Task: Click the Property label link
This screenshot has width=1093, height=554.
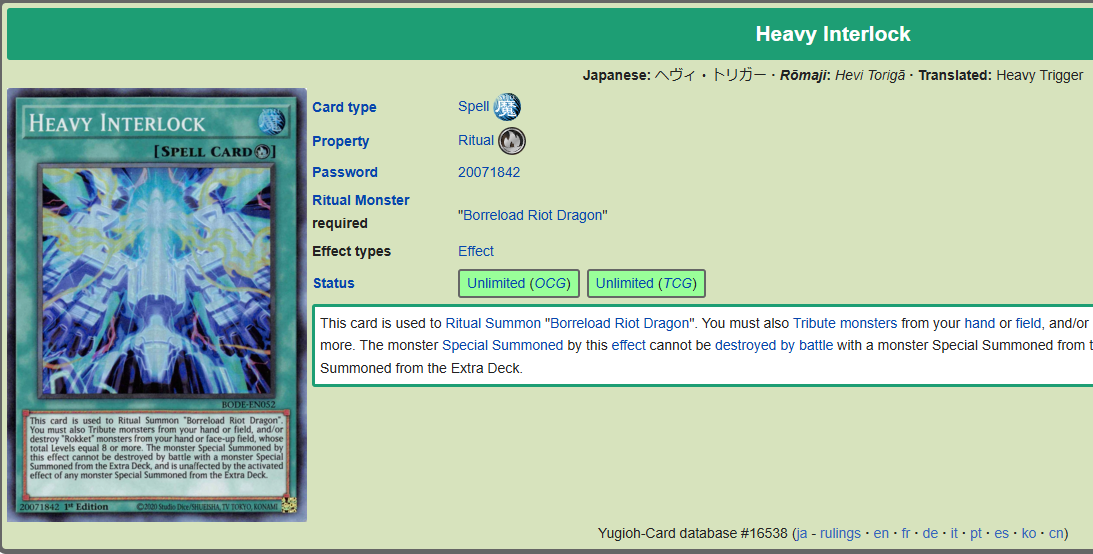Action: [340, 141]
